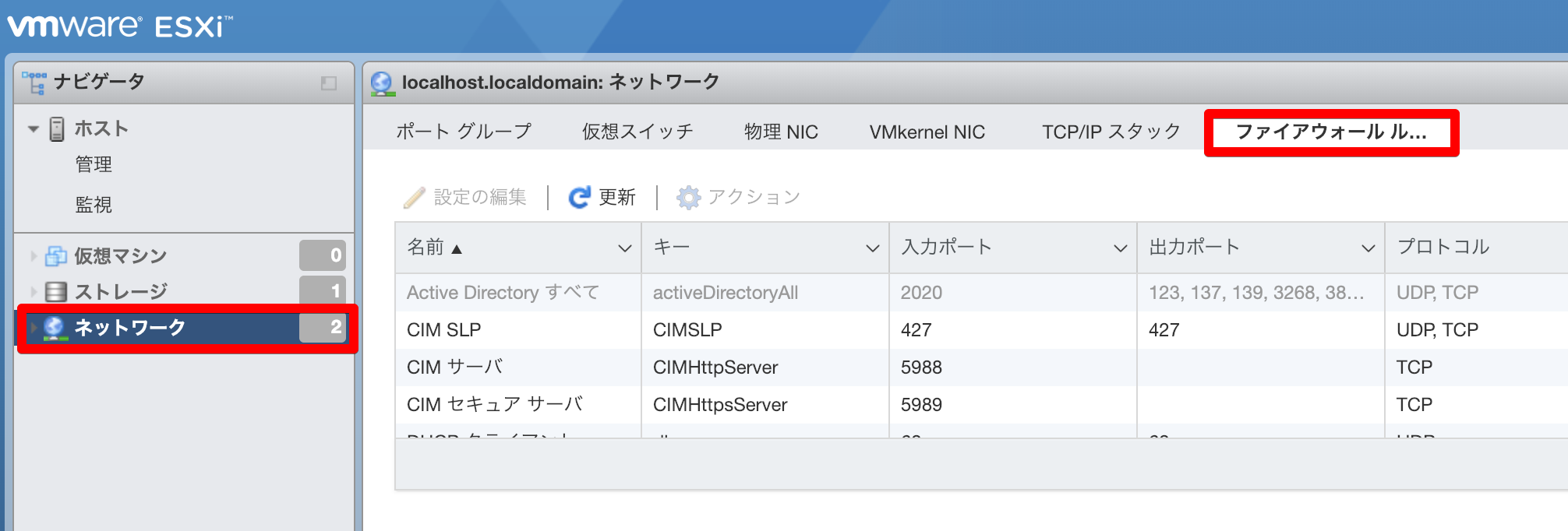Select the CIM SLP rule row

[x=981, y=330]
